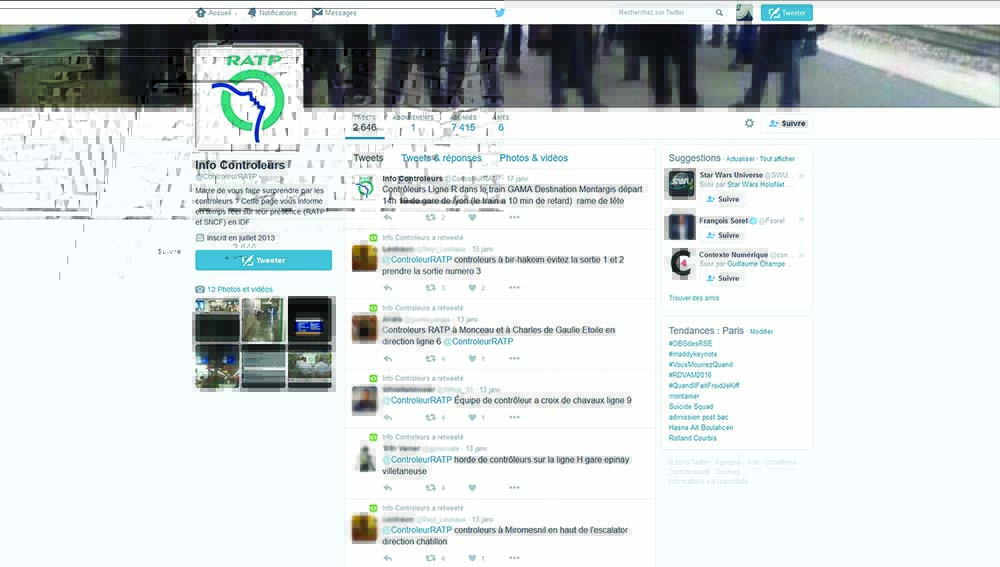Open Notifications in top bar
This screenshot has height=567, width=1000.
272,13
